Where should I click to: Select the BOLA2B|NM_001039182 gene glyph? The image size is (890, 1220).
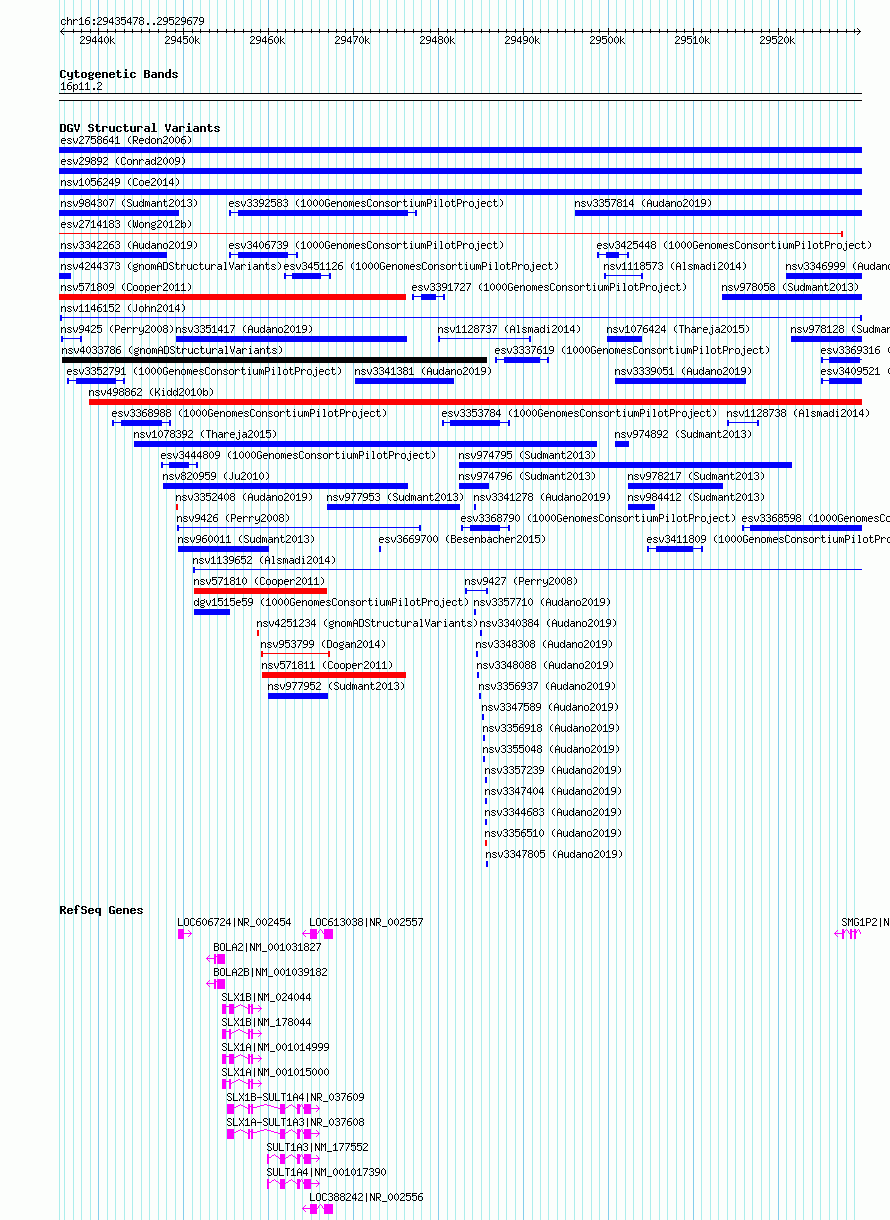(216, 984)
